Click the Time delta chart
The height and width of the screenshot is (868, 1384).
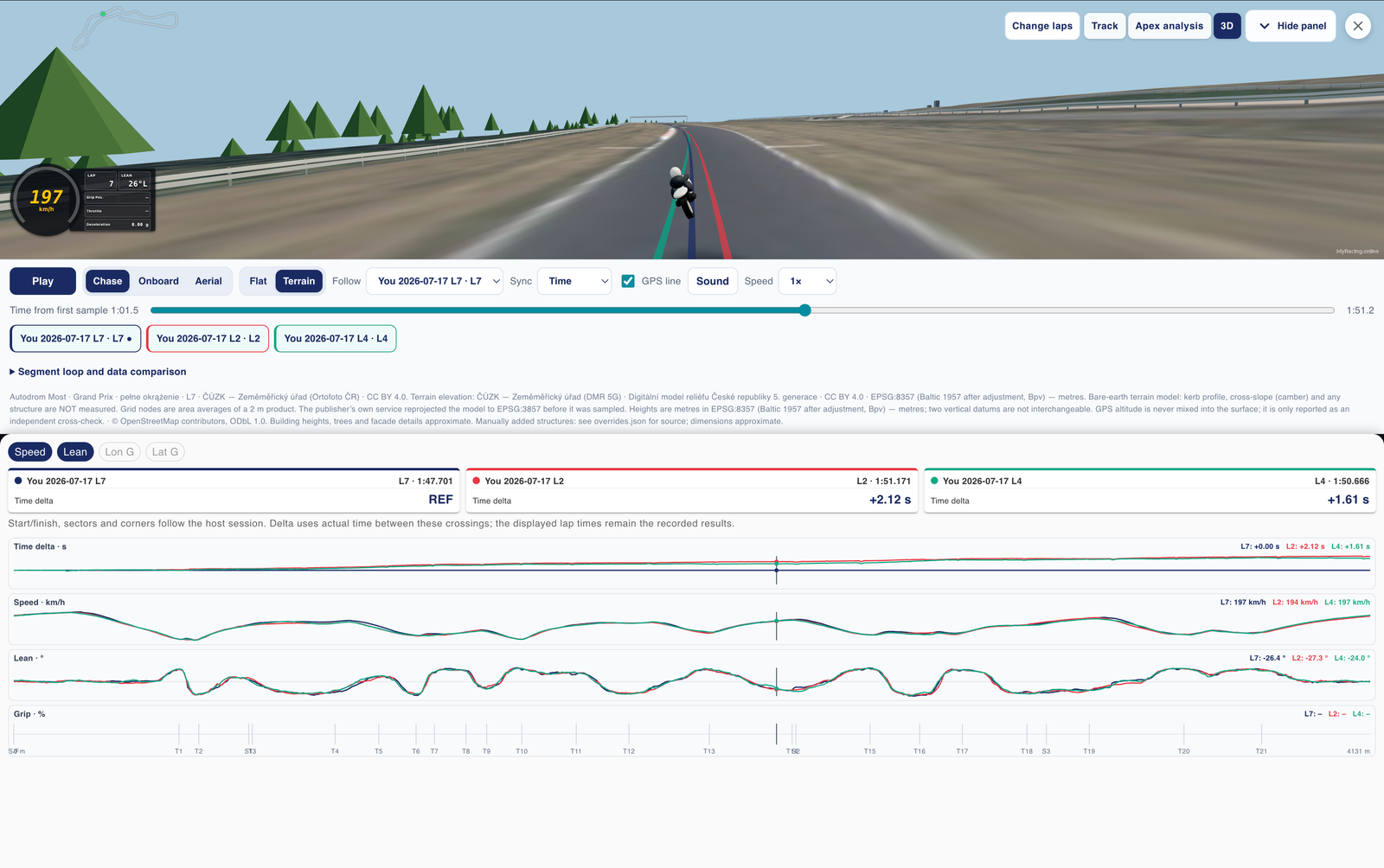[x=692, y=564]
